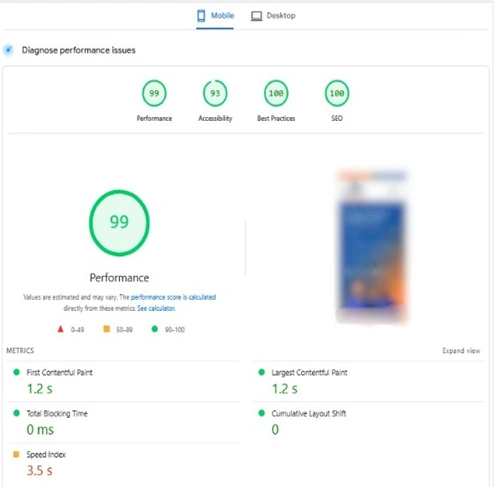Click the Diagnose performance issues icon
Image resolution: width=494 pixels, height=487 pixels.
[x=8, y=50]
